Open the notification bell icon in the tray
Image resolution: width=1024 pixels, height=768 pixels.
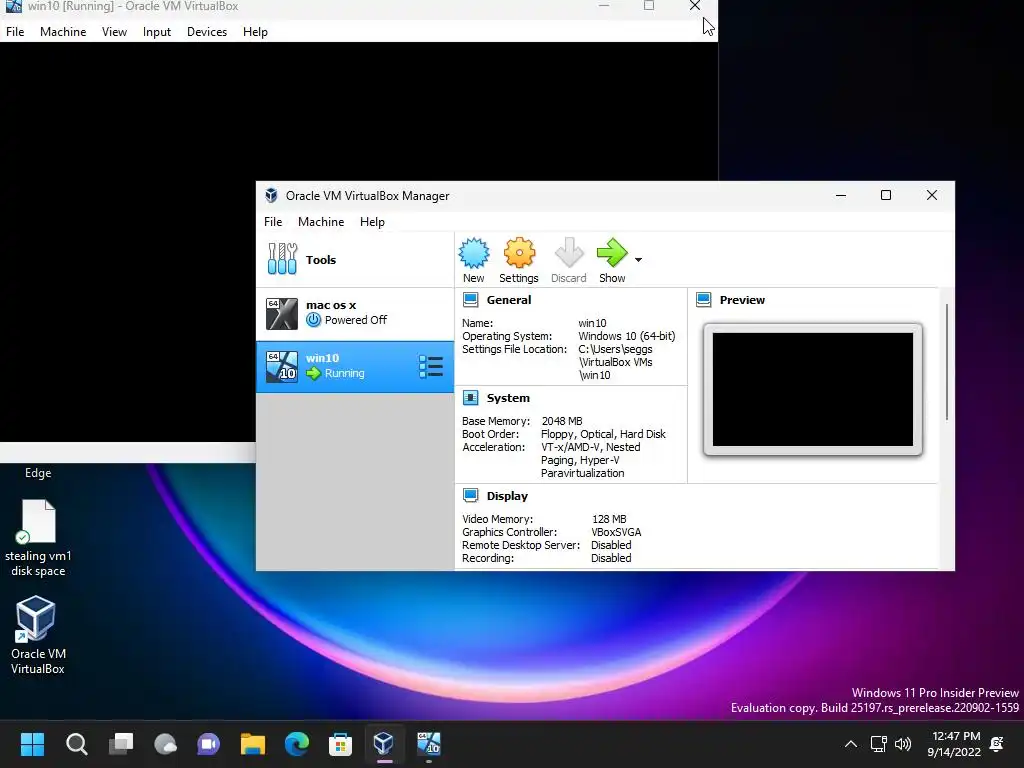[997, 744]
